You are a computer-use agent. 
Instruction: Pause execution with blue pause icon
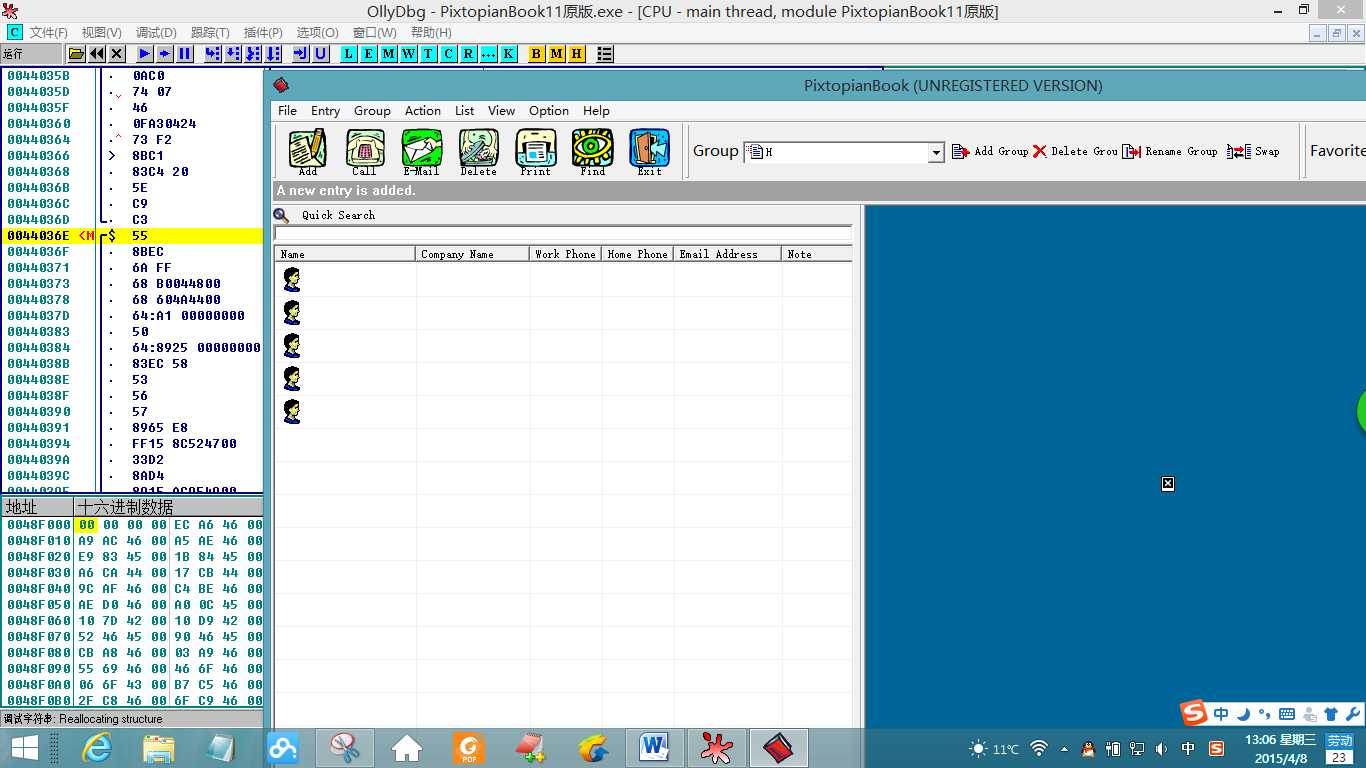(185, 54)
